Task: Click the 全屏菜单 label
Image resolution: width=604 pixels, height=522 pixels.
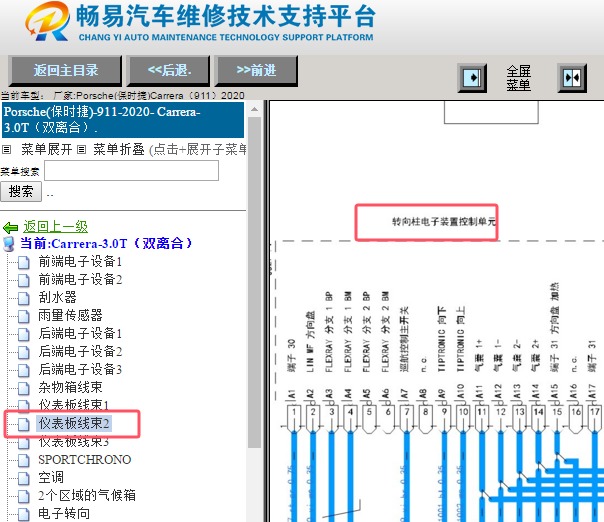Action: point(518,78)
